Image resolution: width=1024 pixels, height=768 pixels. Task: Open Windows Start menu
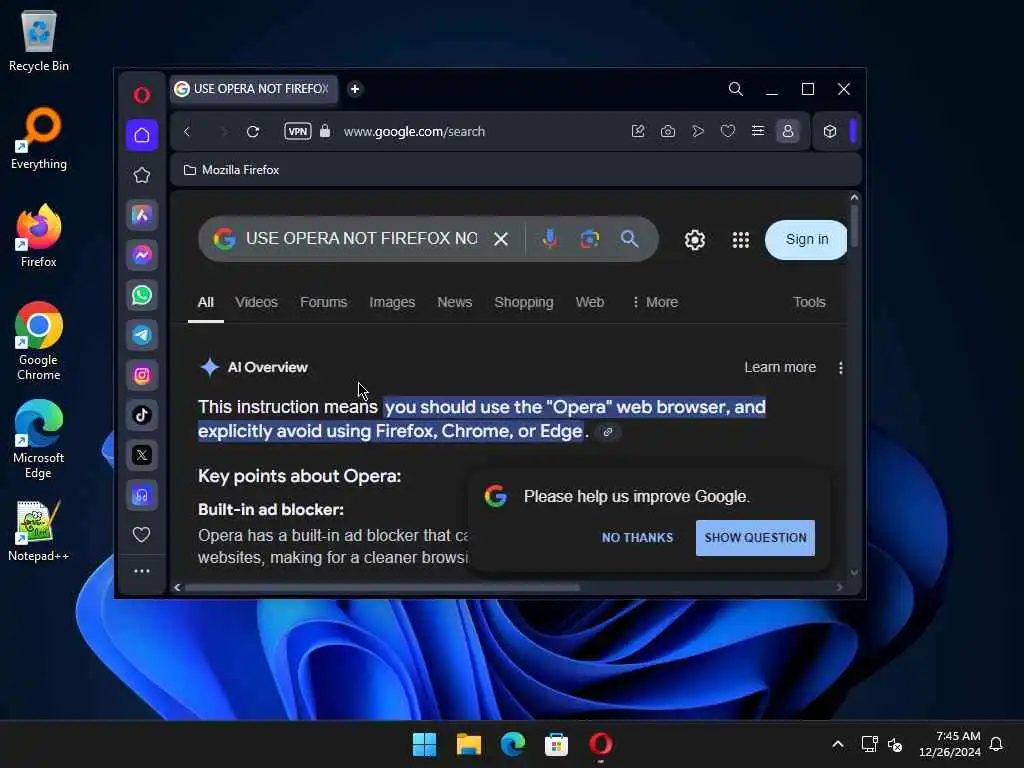pos(424,744)
